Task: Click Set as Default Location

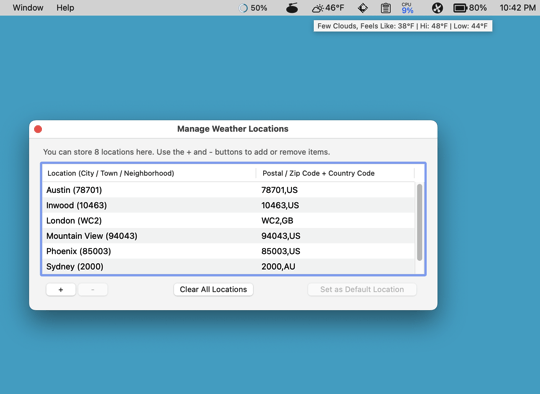Action: [362, 289]
